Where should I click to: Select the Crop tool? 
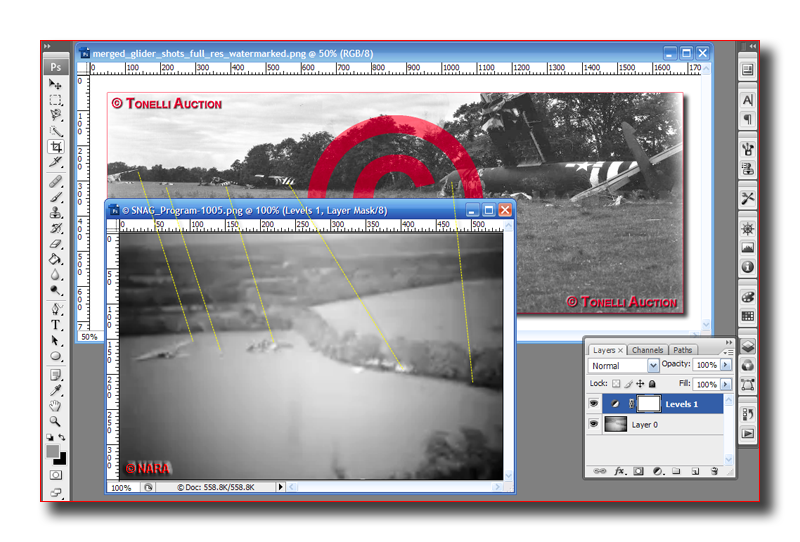click(x=56, y=147)
